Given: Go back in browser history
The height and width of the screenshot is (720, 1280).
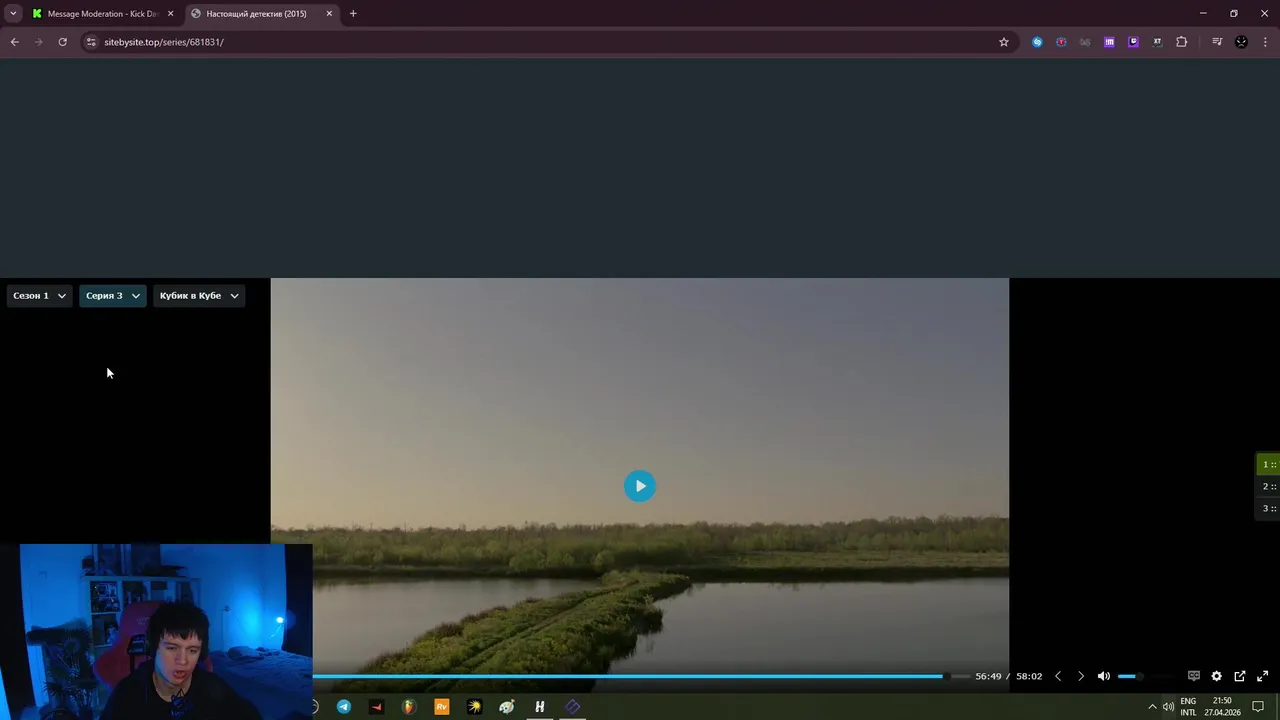Looking at the screenshot, I should click(x=14, y=42).
